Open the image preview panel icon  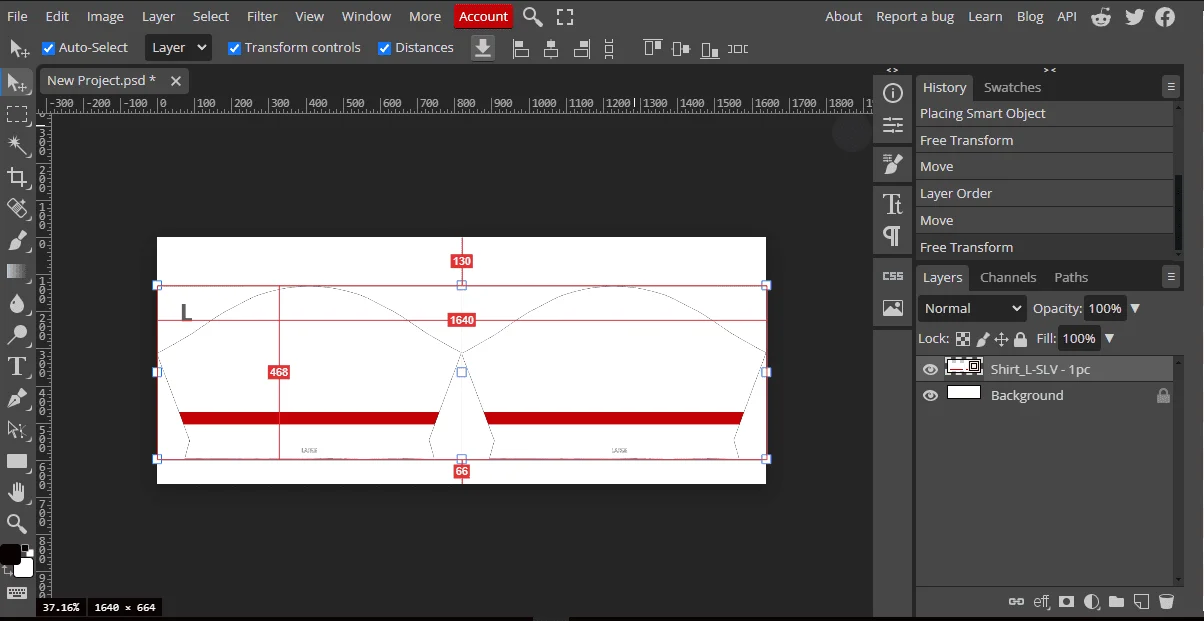click(x=893, y=308)
